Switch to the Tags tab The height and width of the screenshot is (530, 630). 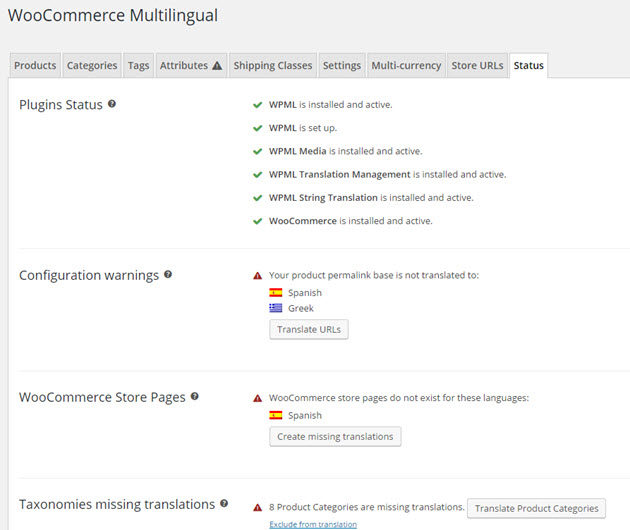coord(139,65)
